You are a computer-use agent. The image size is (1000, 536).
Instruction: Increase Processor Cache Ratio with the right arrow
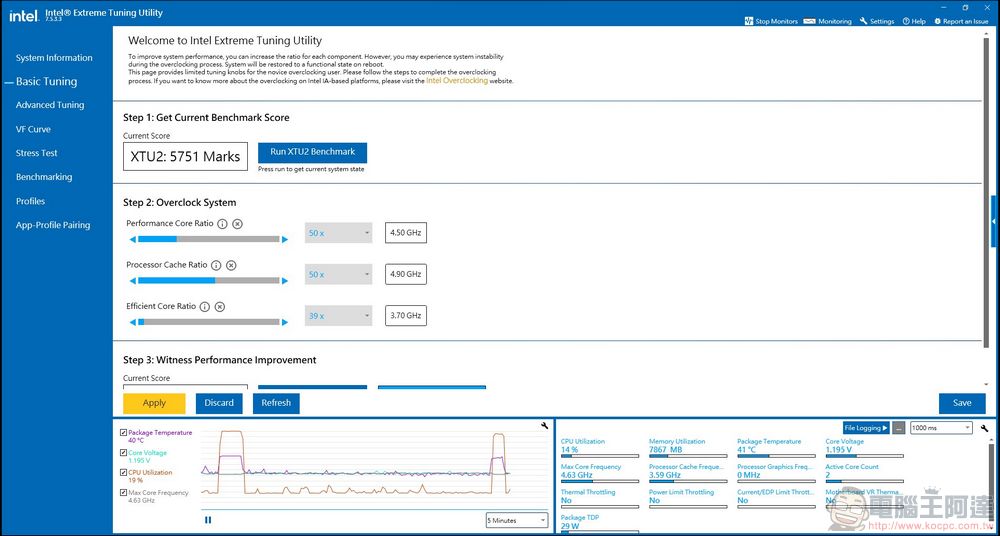[285, 281]
